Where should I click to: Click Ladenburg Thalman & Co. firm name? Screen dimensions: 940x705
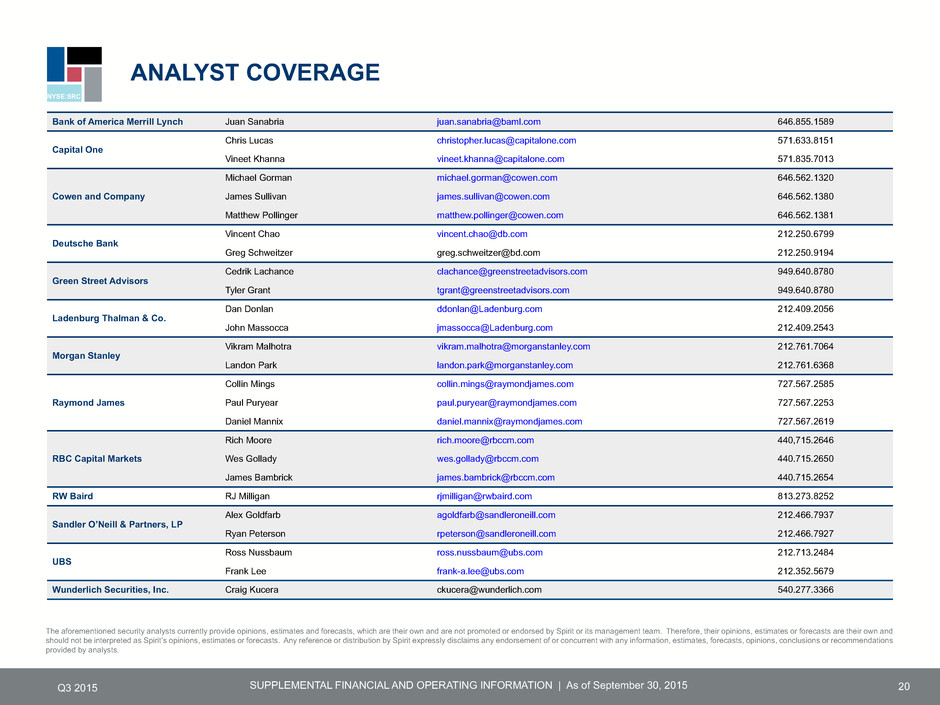pos(109,318)
